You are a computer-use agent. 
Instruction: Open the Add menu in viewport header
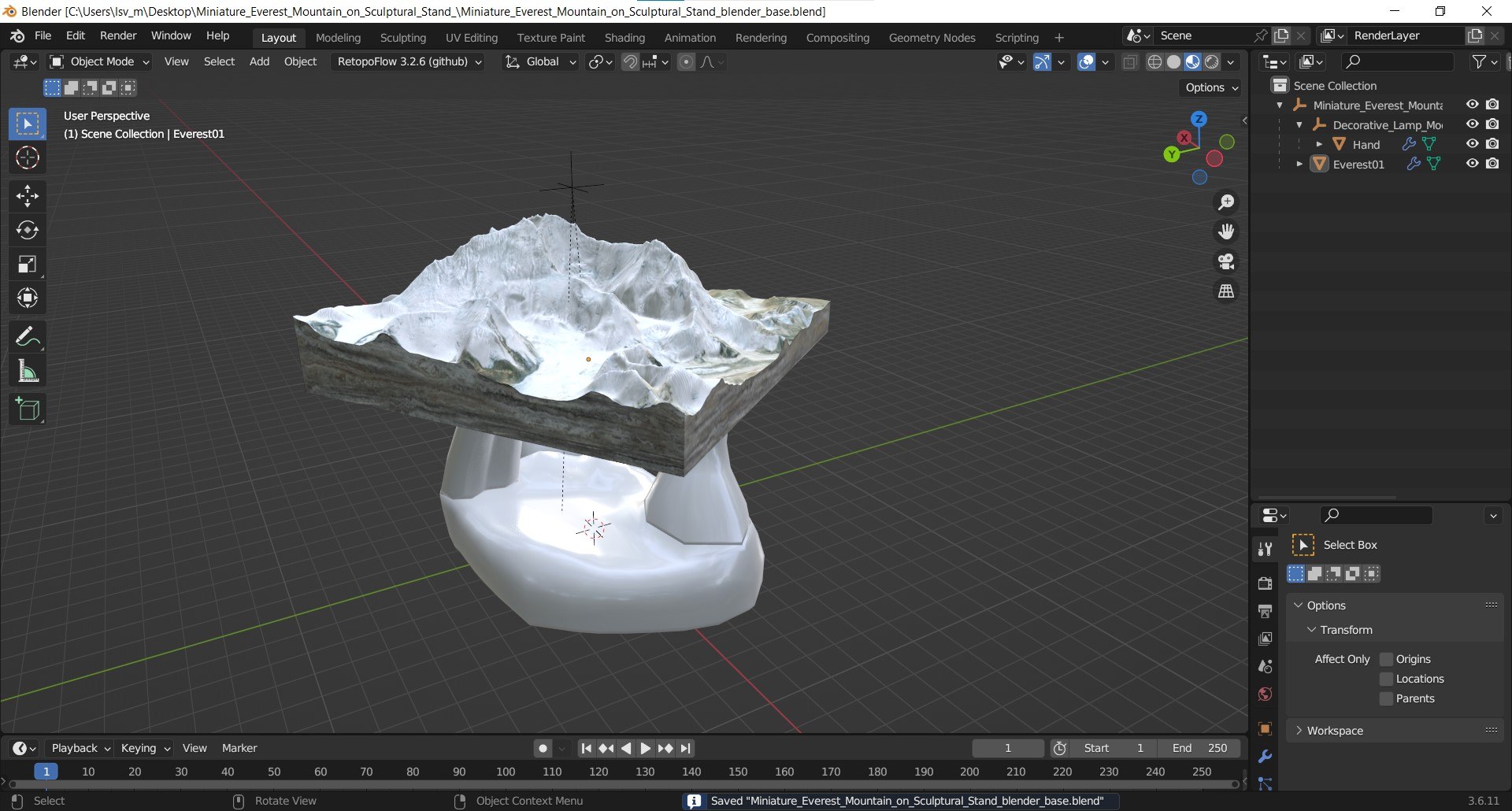[259, 61]
